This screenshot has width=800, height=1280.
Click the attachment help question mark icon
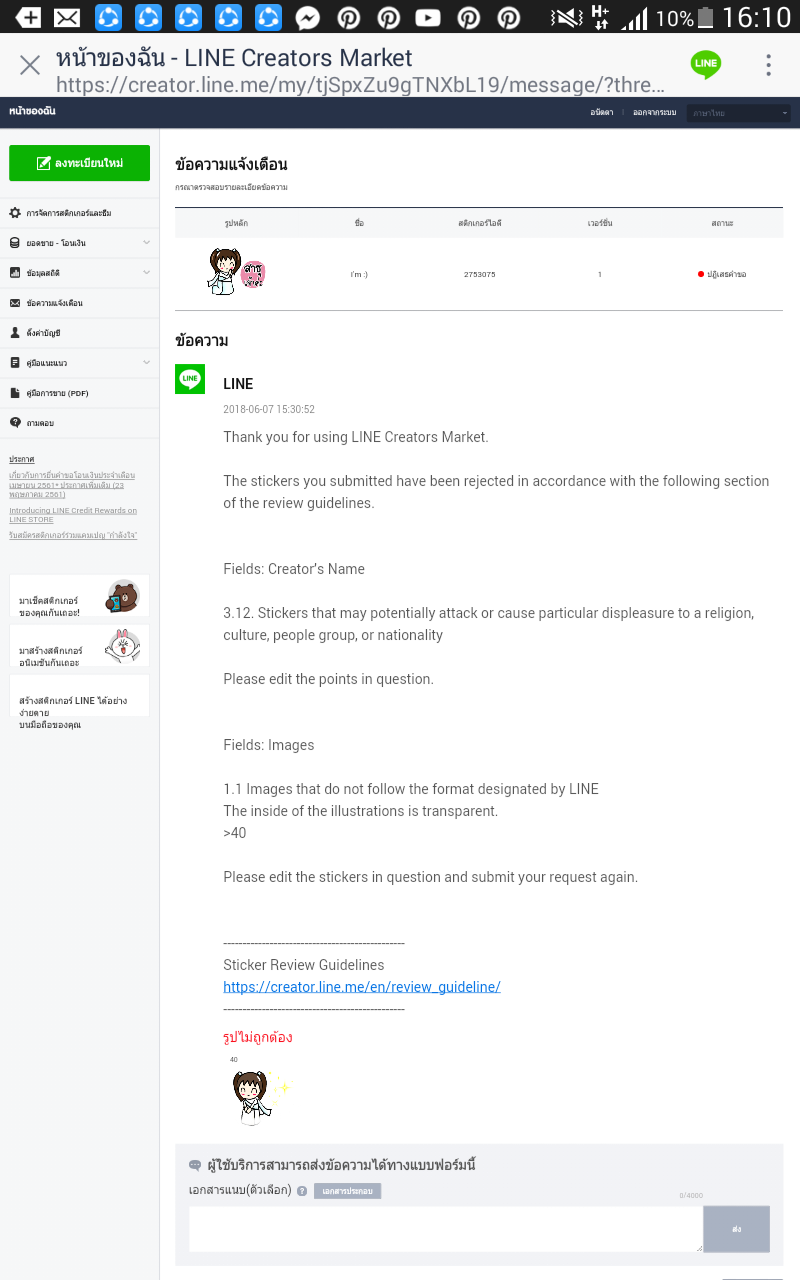point(302,1191)
